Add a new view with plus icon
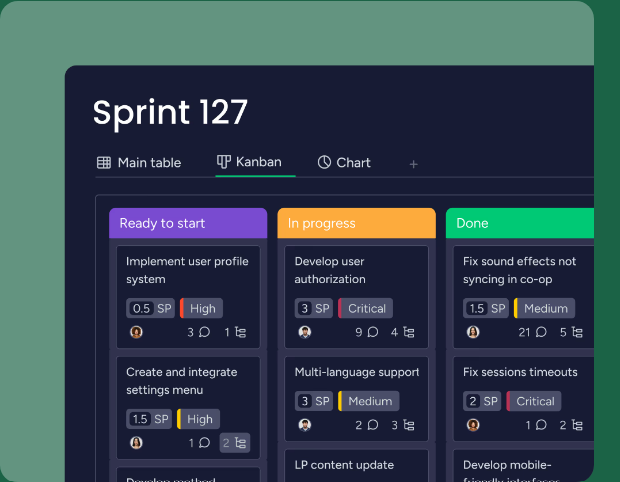620x482 pixels. click(x=413, y=164)
